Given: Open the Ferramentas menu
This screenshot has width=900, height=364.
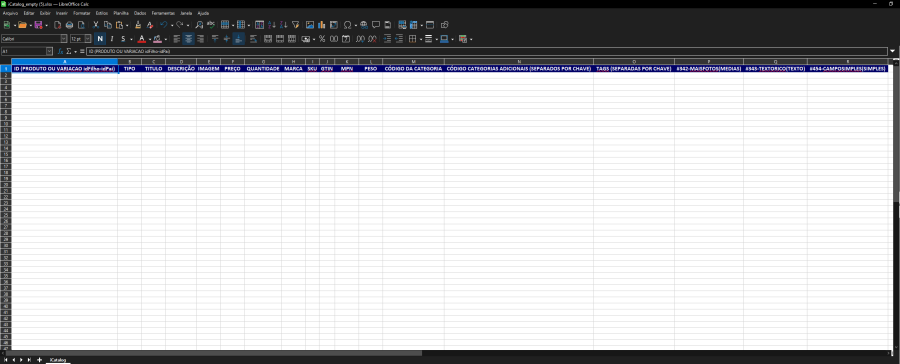Looking at the screenshot, I should [x=164, y=13].
